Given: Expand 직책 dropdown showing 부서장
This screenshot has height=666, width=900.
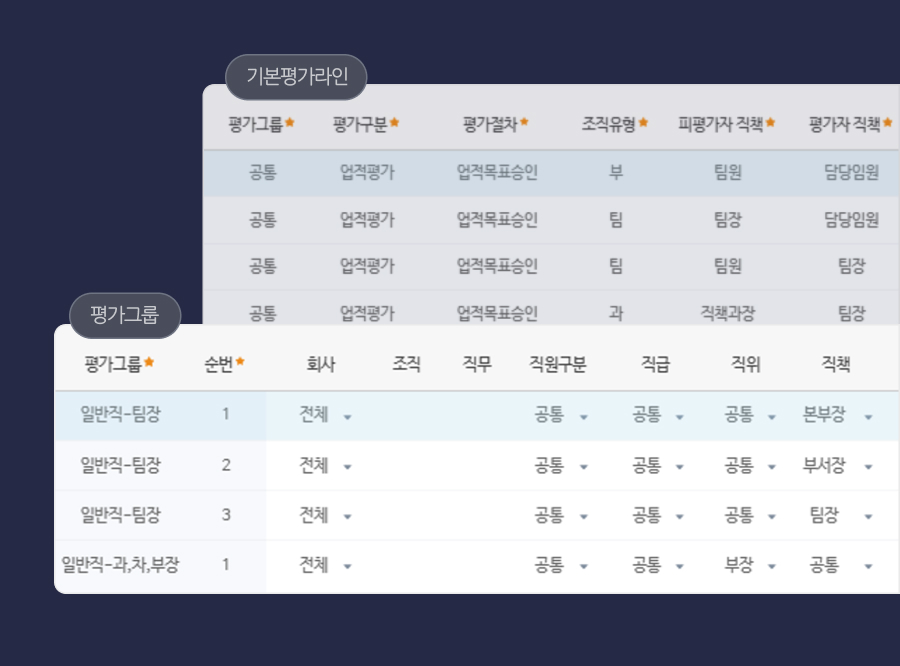Looking at the screenshot, I should coord(837,465).
